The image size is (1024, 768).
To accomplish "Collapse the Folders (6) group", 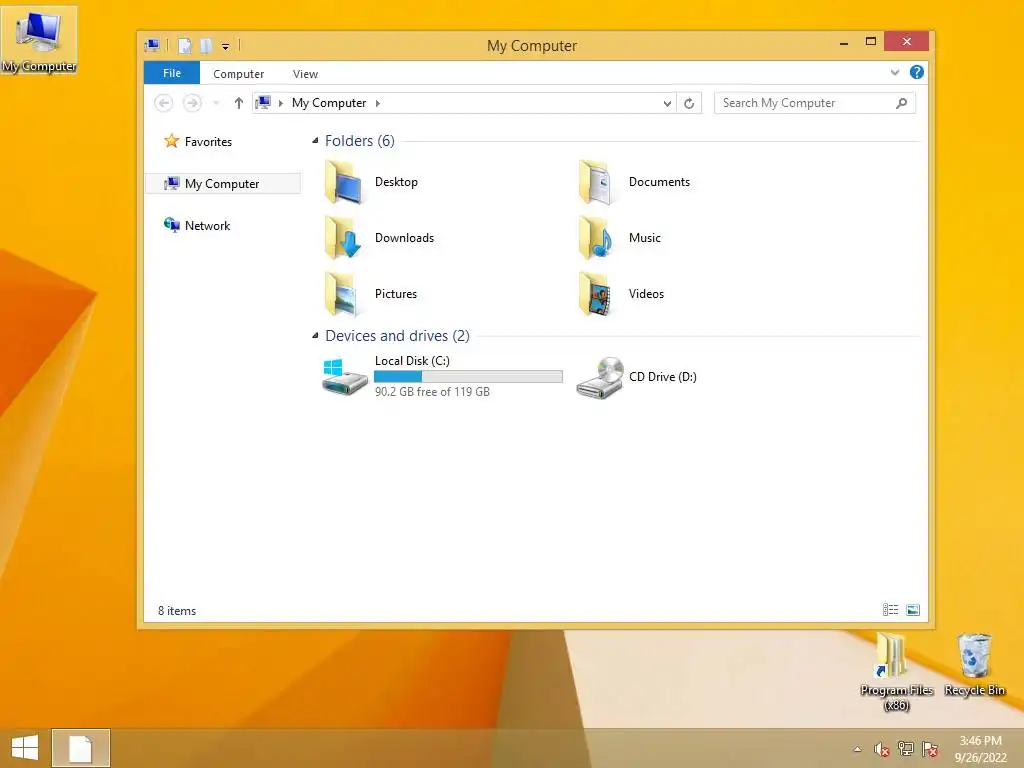I will pos(315,140).
